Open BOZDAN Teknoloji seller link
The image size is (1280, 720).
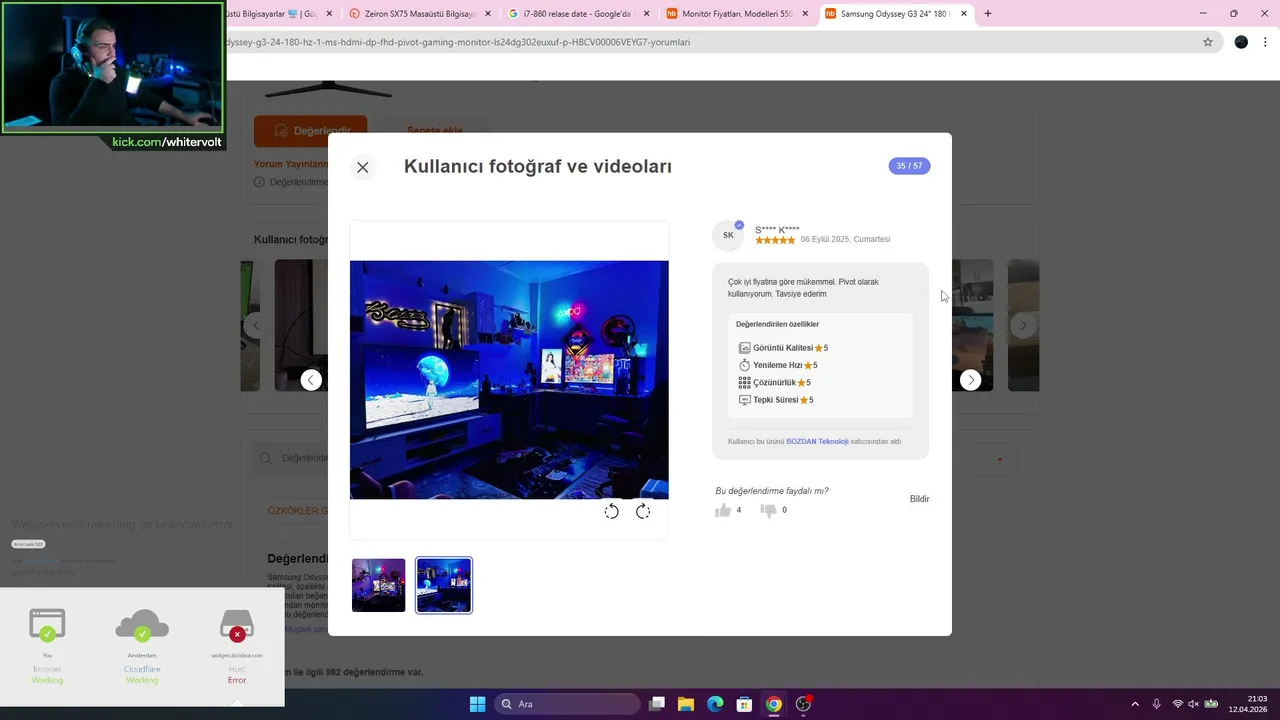click(x=817, y=442)
